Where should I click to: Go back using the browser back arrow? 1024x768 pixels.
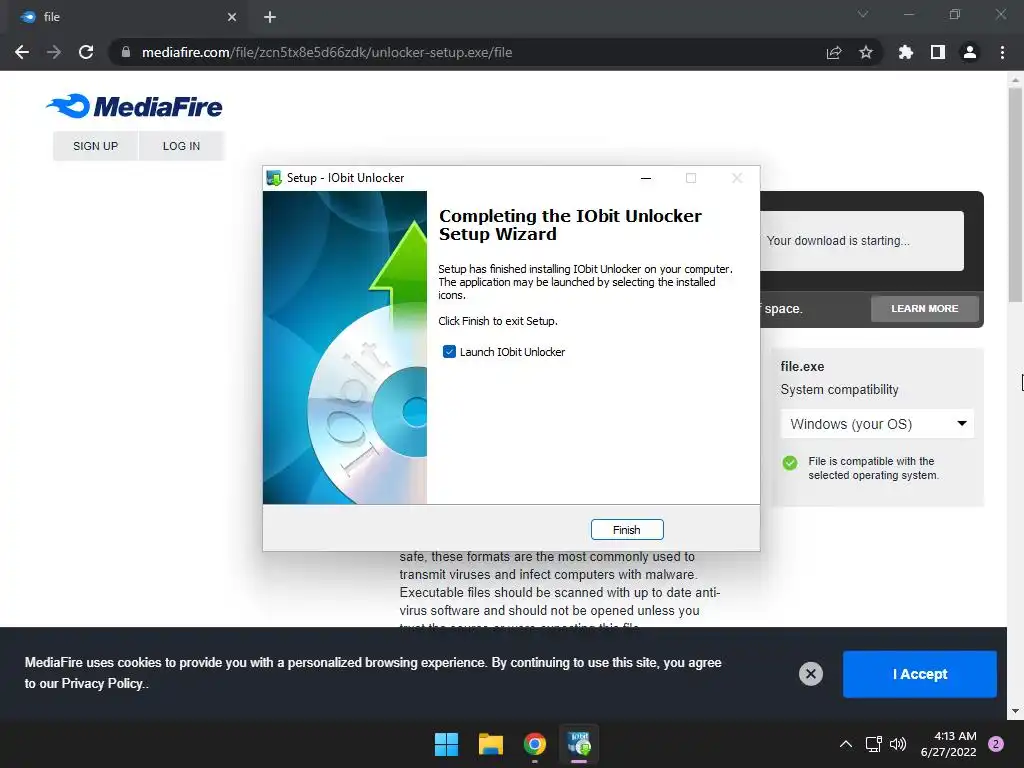22,52
